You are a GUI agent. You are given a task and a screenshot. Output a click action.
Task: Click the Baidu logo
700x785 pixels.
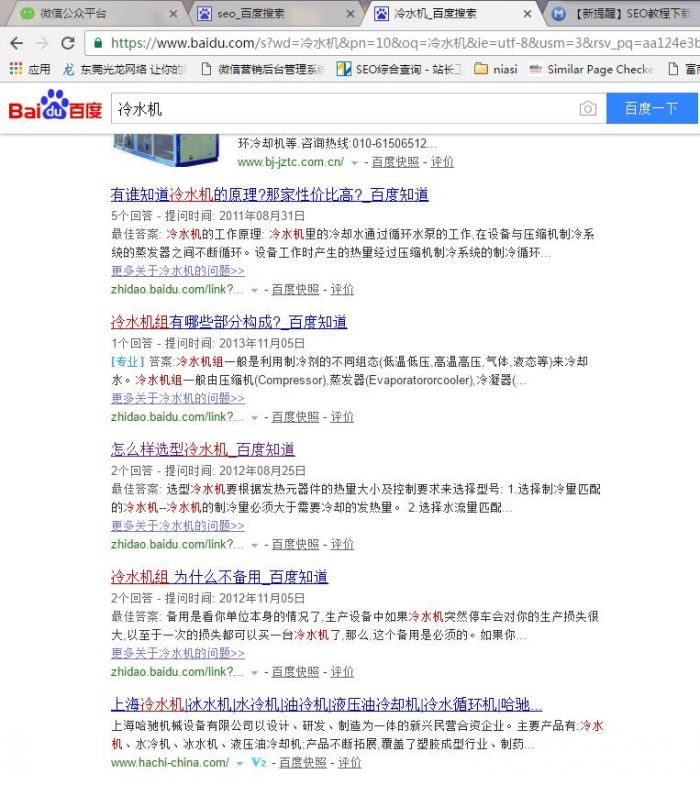(55, 107)
